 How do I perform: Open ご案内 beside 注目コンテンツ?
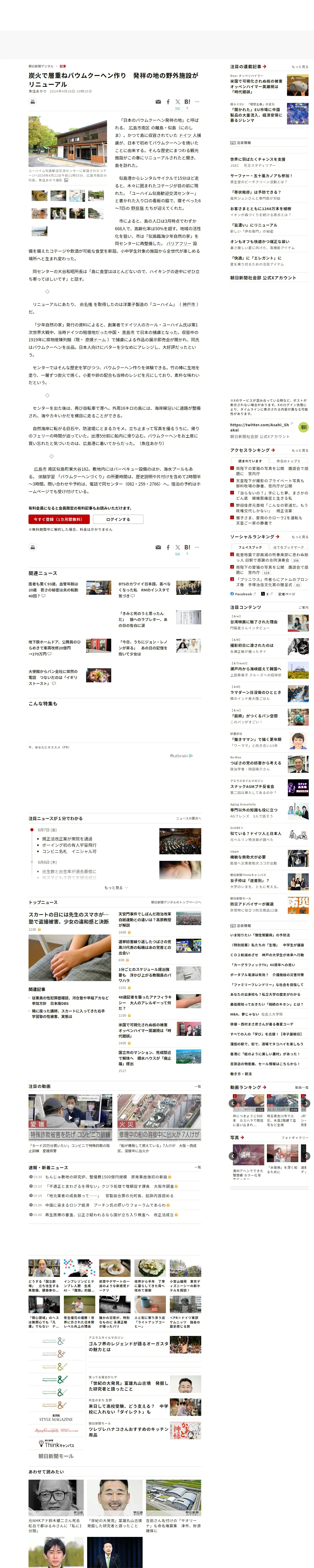(x=304, y=608)
